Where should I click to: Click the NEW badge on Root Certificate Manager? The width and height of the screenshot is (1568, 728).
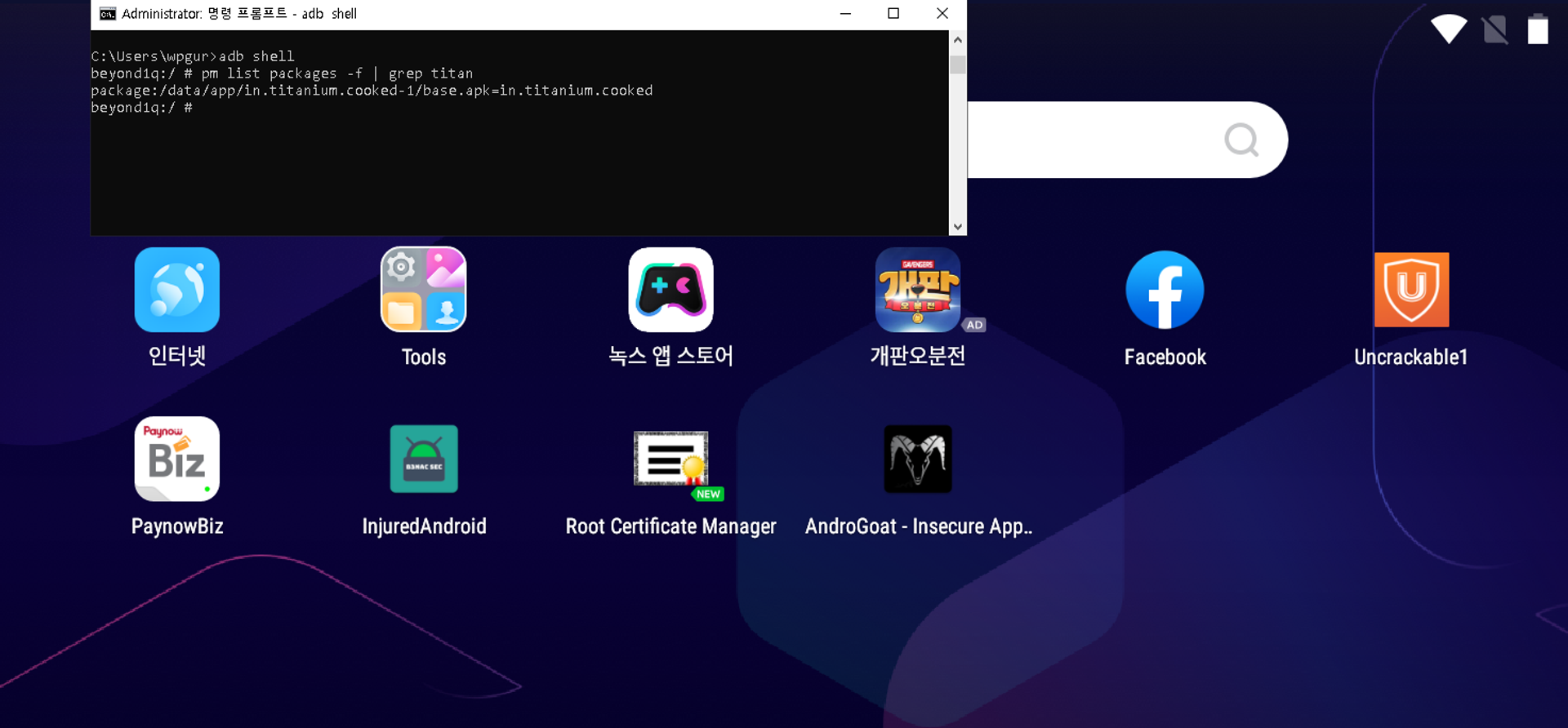point(708,494)
